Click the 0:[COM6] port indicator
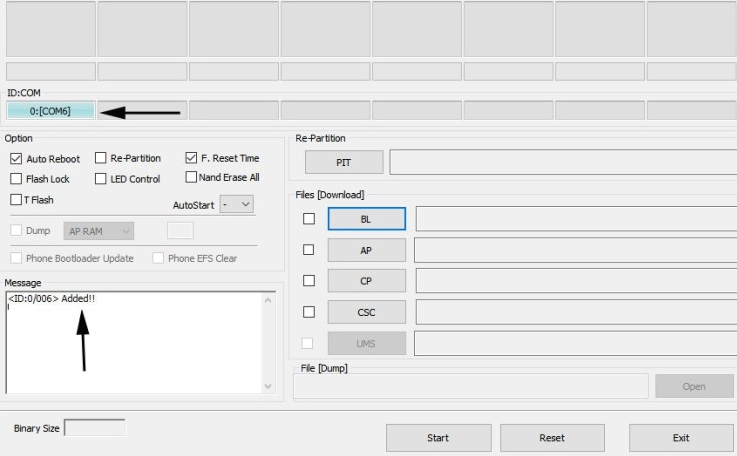The height and width of the screenshot is (456, 737). [x=50, y=111]
